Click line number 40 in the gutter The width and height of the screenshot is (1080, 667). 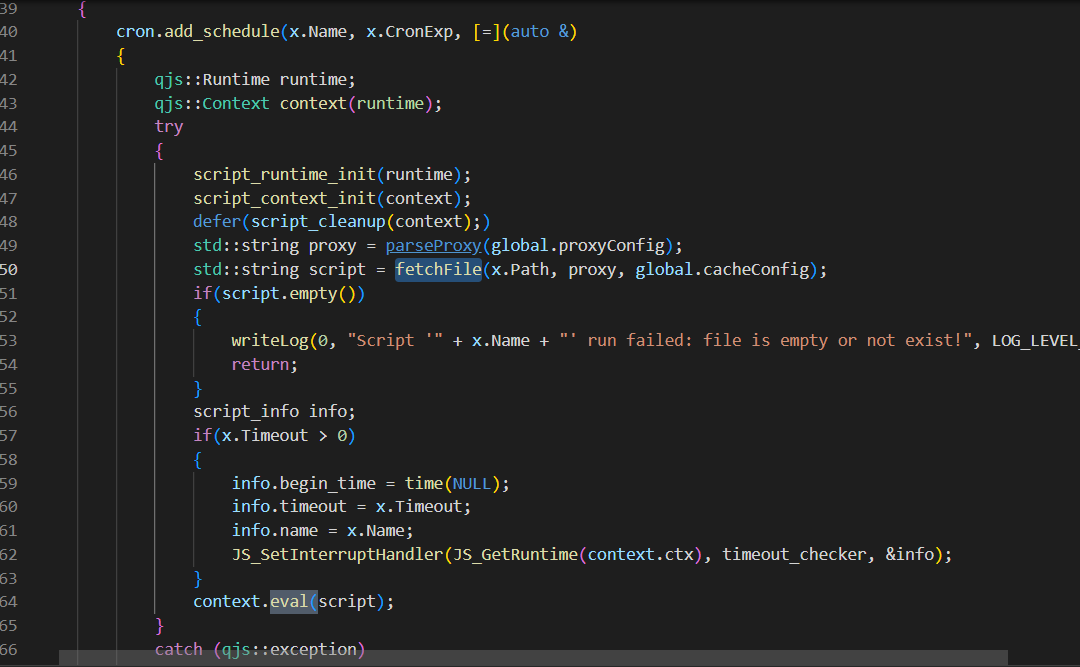9,31
